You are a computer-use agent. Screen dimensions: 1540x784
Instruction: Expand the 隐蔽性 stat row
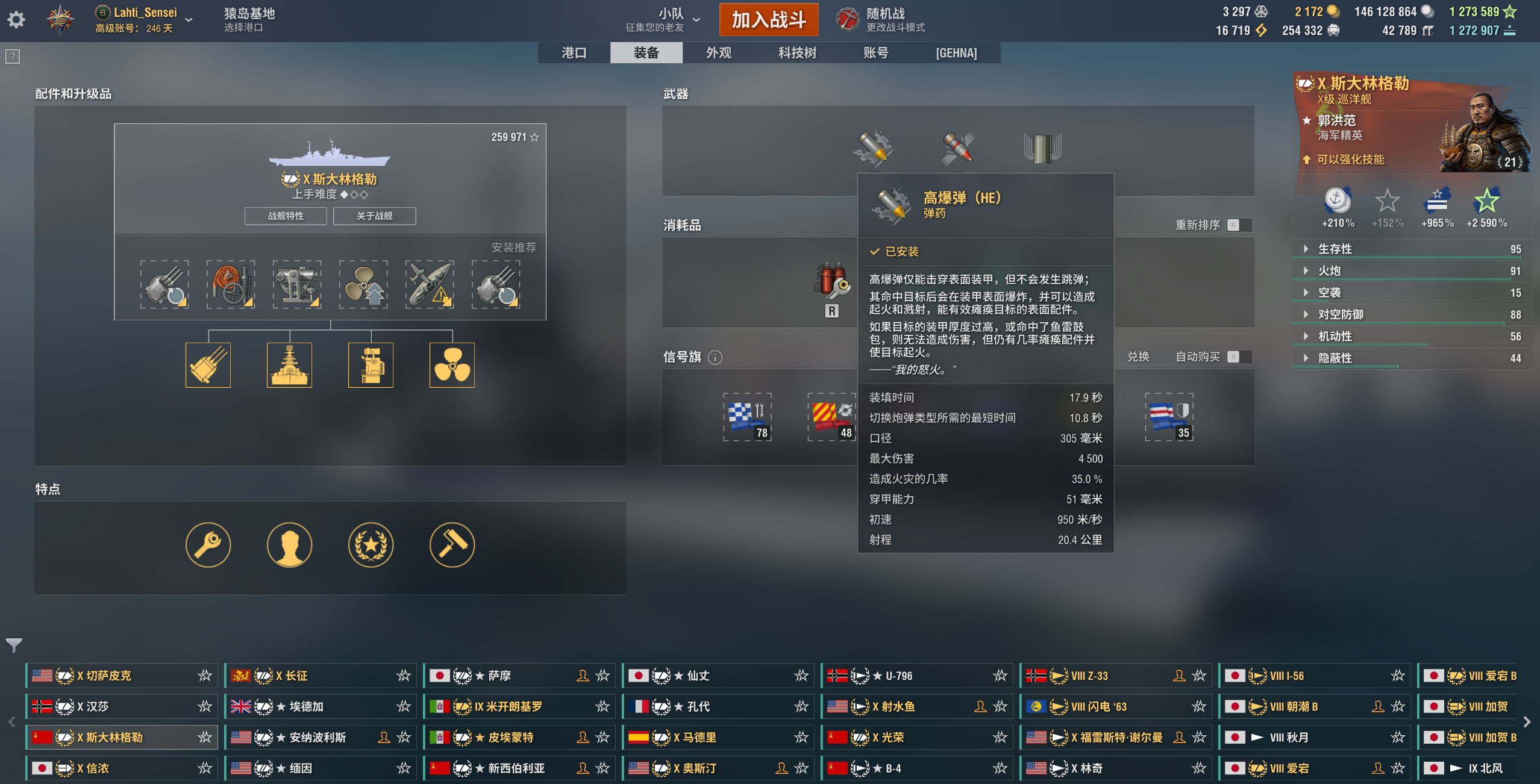(x=1412, y=358)
